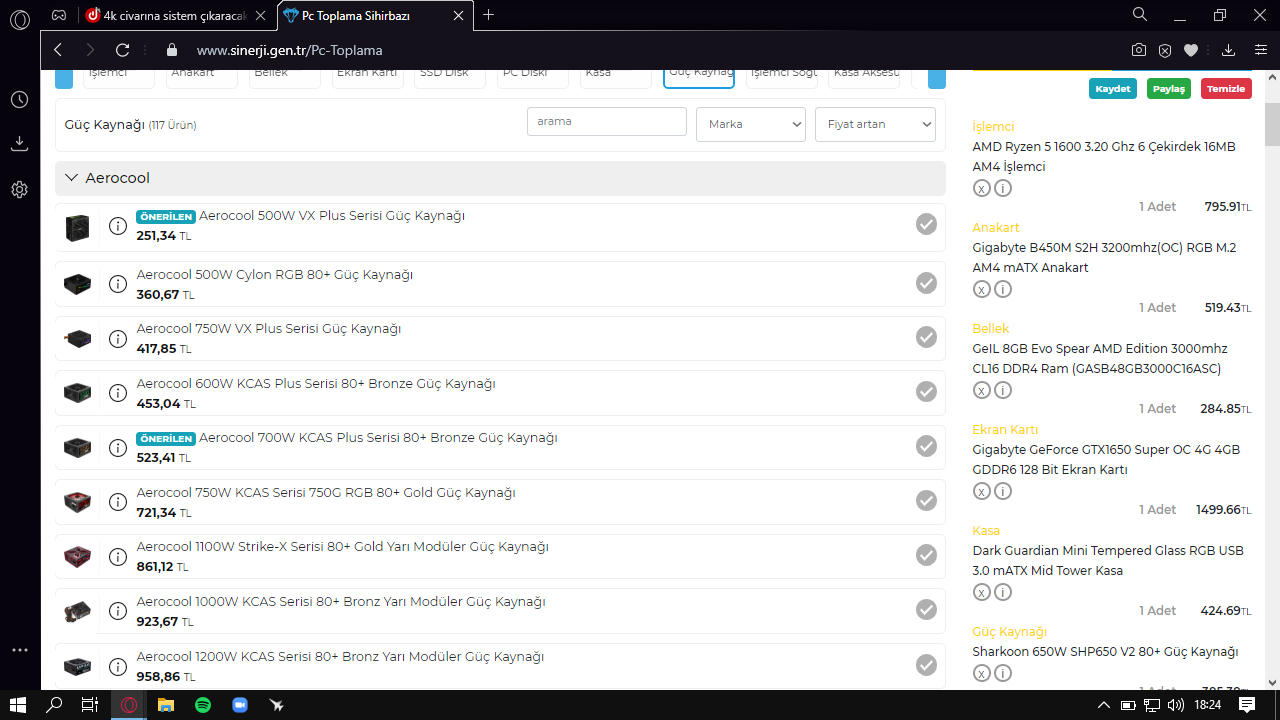Screen dimensions: 1280x720
Task: Focus the arama search field
Action: click(607, 121)
